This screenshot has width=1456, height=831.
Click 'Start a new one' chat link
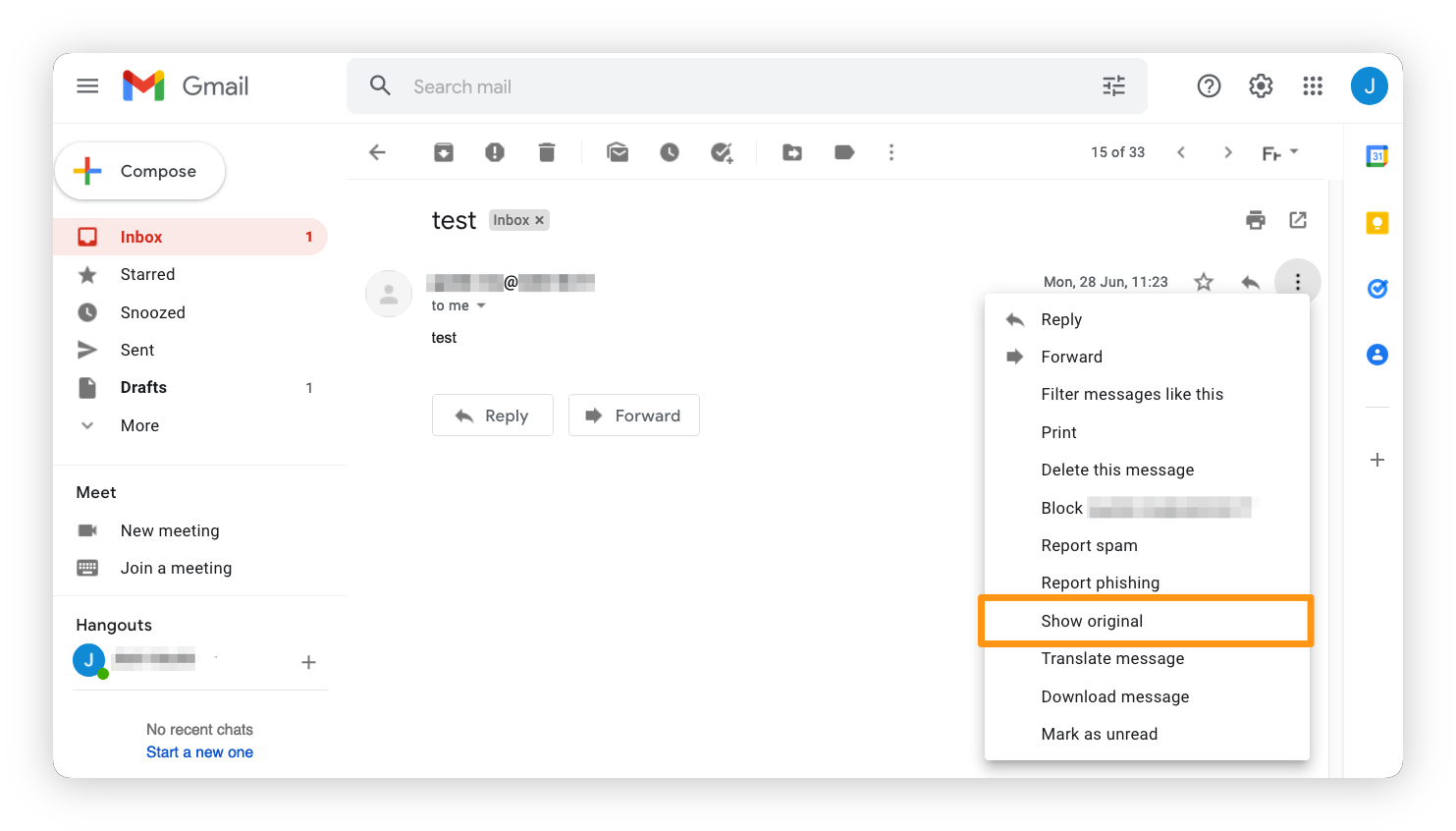click(199, 751)
